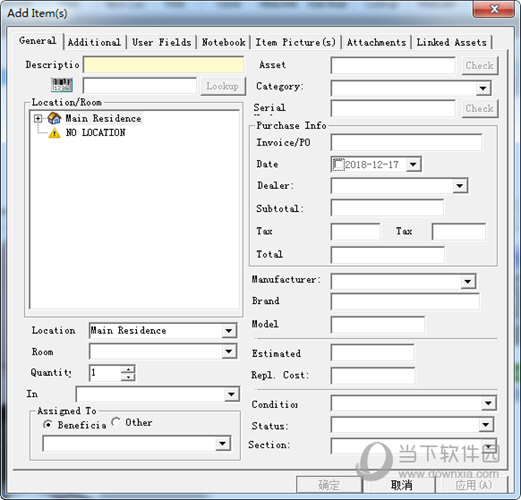Click the Asset input field
The image size is (521, 500).
click(x=393, y=65)
